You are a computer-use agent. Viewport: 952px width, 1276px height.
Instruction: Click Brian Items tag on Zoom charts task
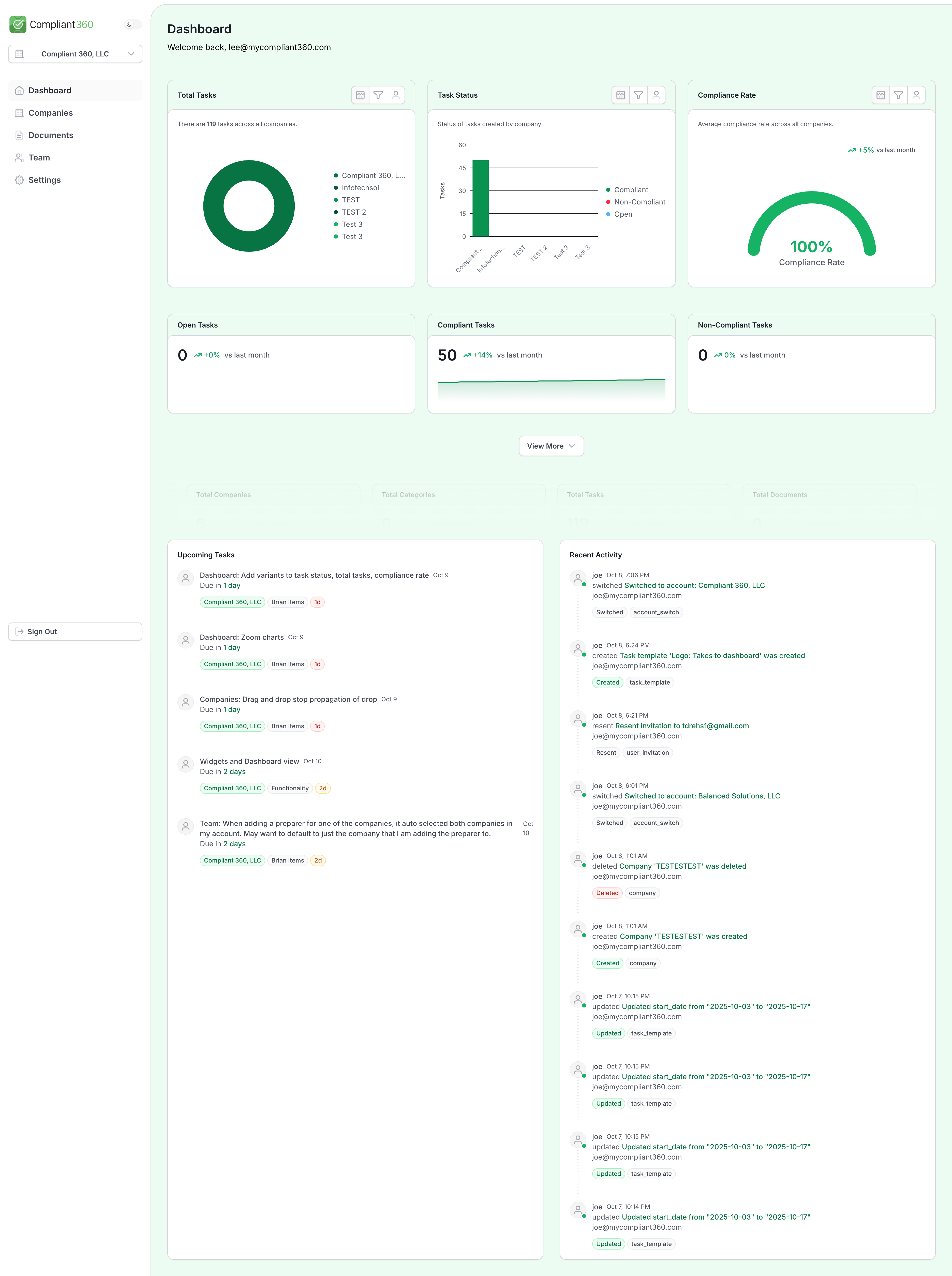coord(288,664)
